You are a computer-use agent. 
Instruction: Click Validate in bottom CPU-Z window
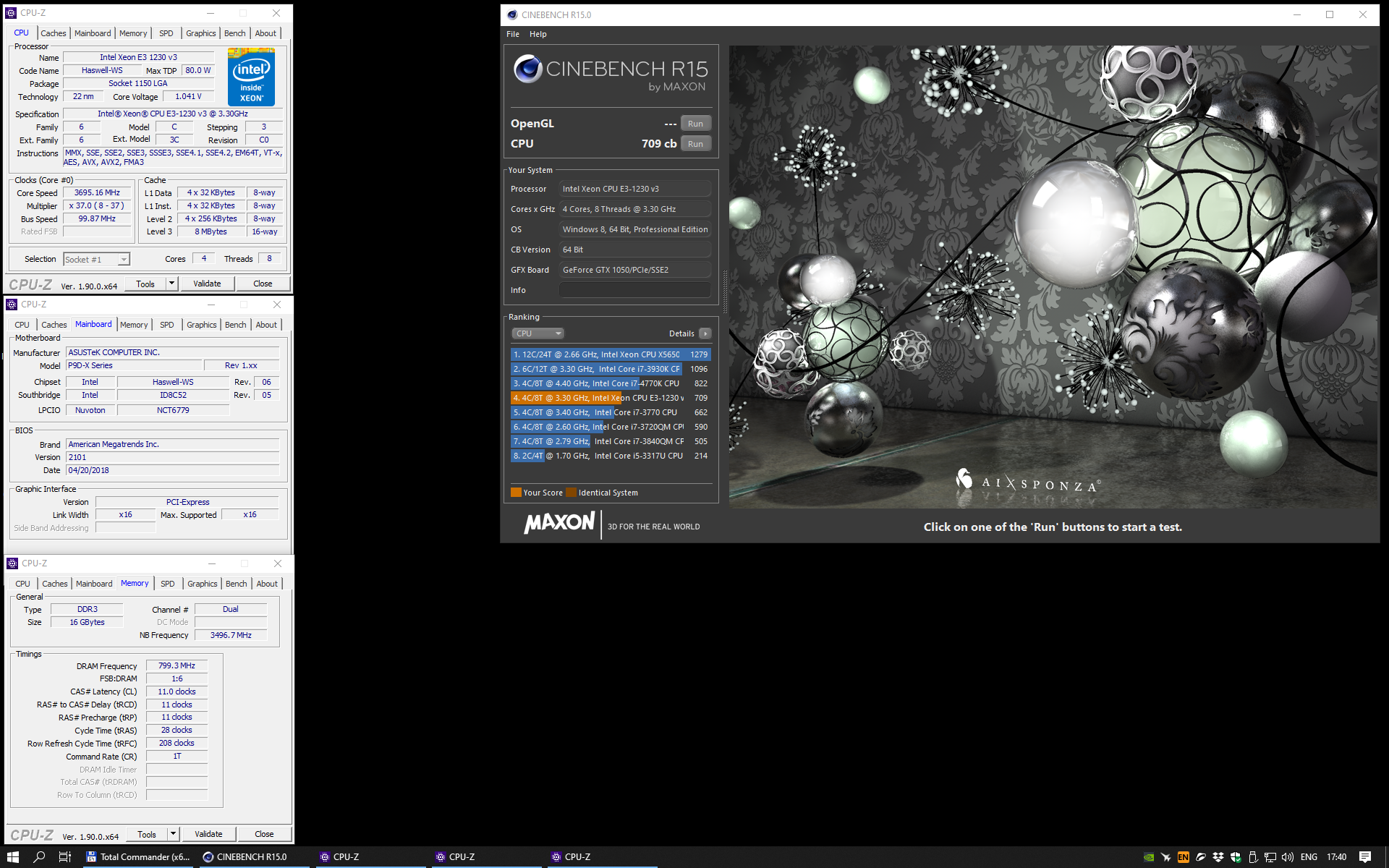pyautogui.click(x=209, y=834)
